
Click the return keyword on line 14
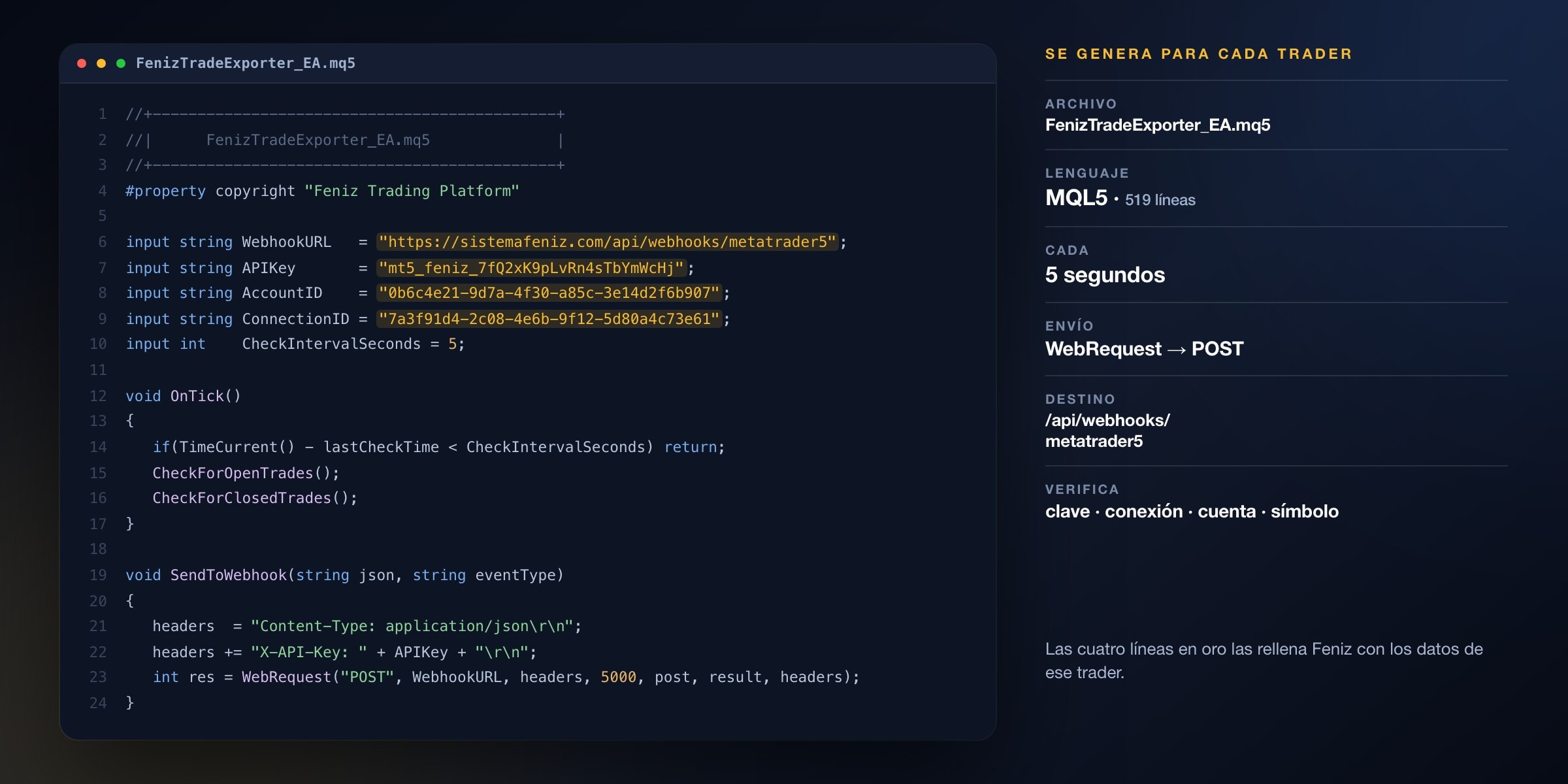click(691, 447)
